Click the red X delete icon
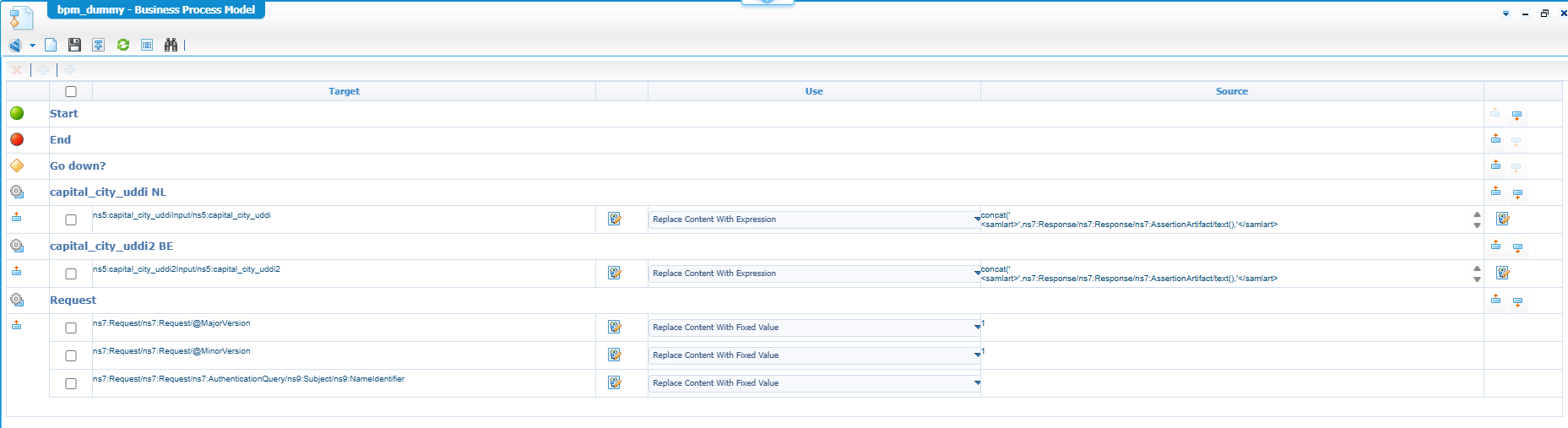This screenshot has height=428, width=1568. pos(17,70)
